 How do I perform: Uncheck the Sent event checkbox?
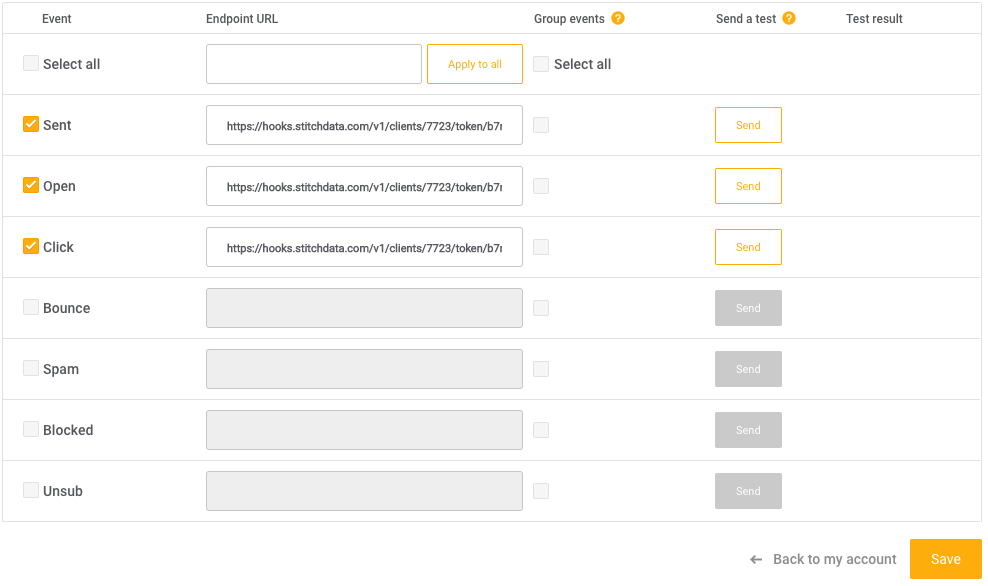pyautogui.click(x=30, y=124)
